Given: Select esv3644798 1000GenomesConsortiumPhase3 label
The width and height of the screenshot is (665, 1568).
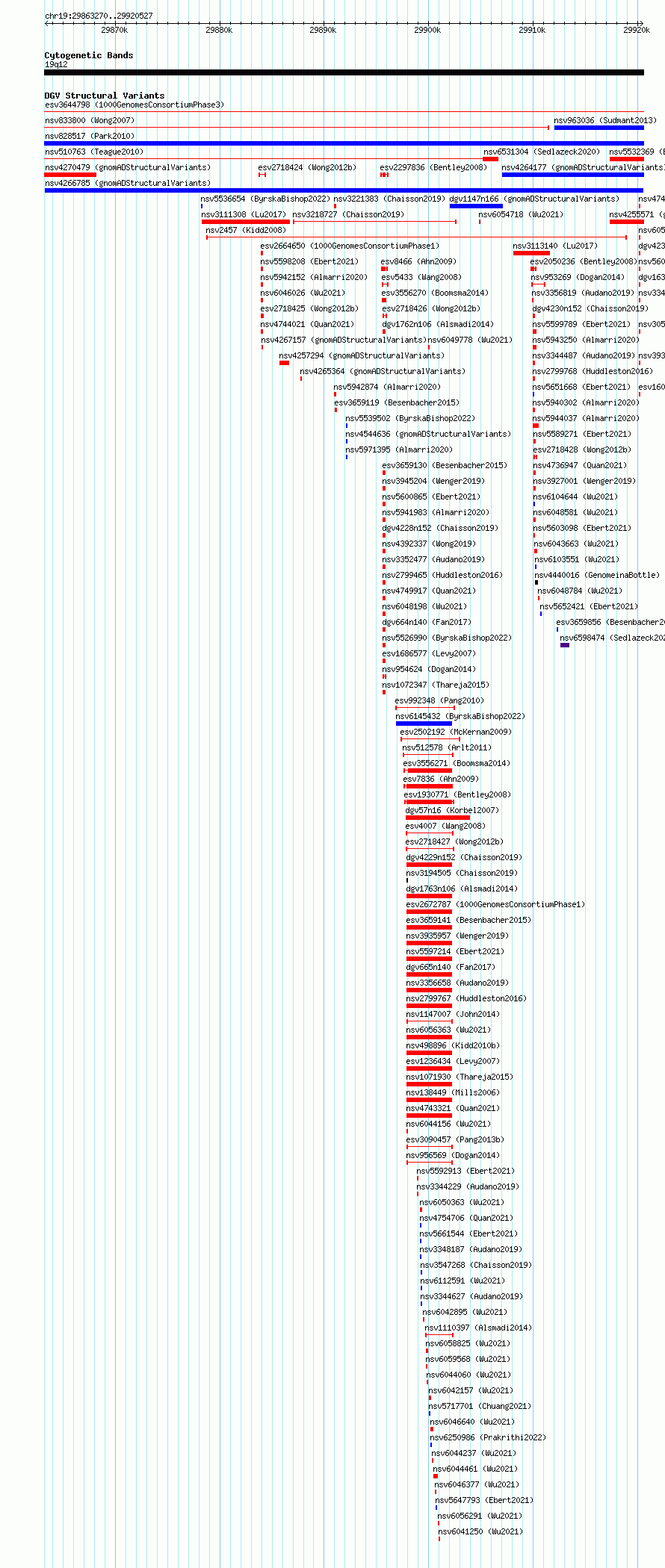Looking at the screenshot, I should coord(134,105).
